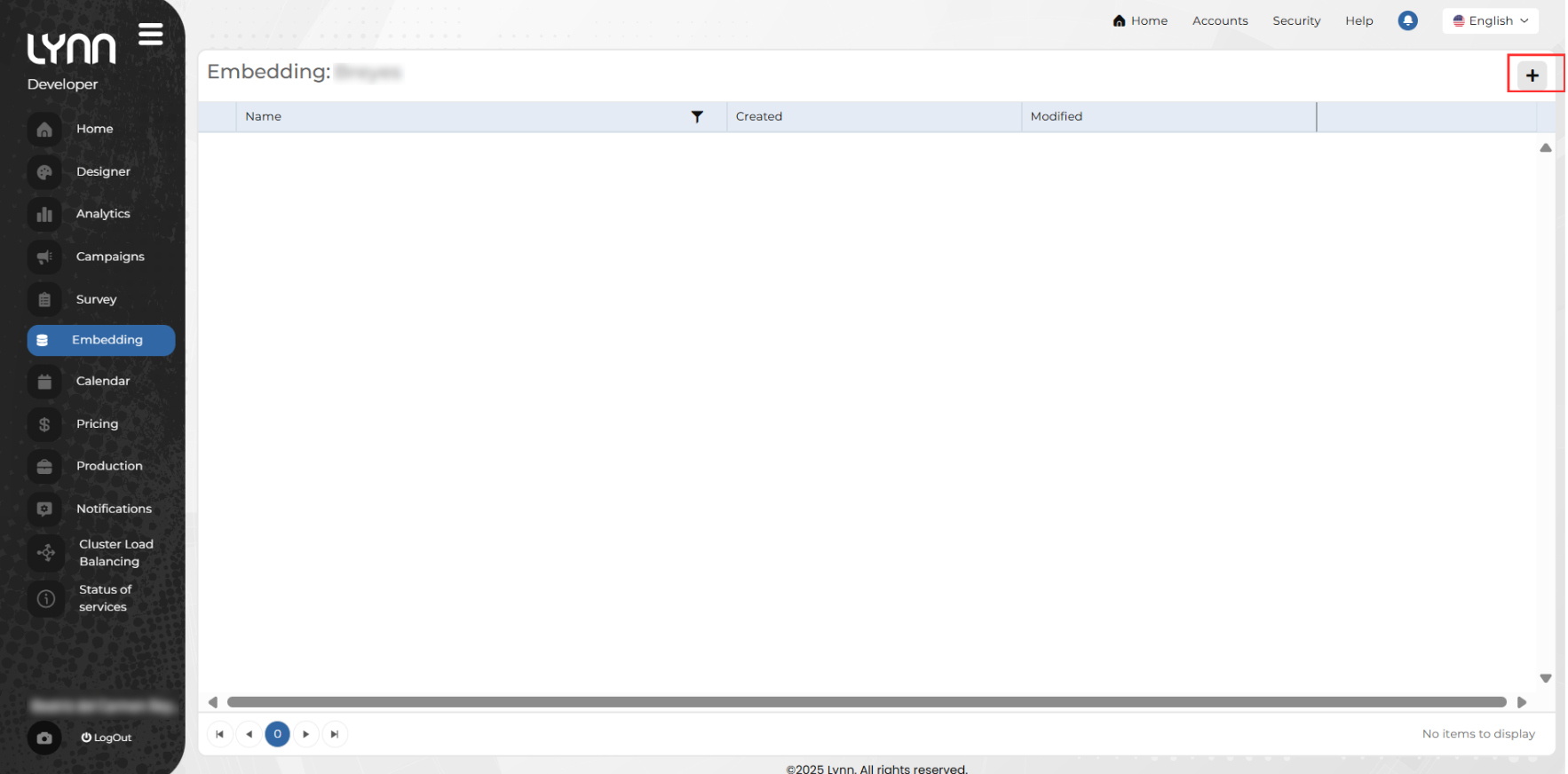Viewport: 1568px width, 774px height.
Task: Click the Survey clipboard icon
Action: (x=44, y=300)
